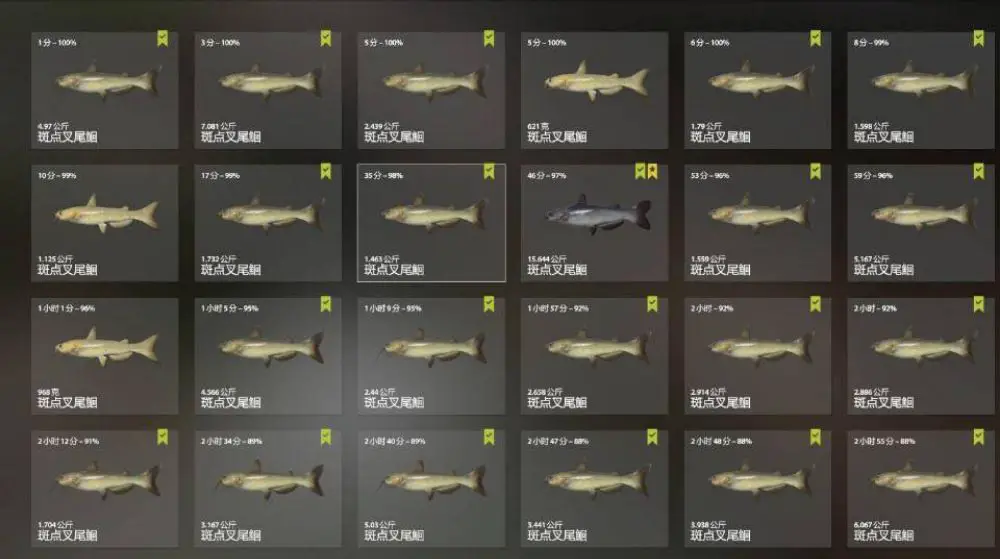Click the gold star ribbon on the 15.644 公斤 card
The image size is (1000, 559).
coord(652,171)
